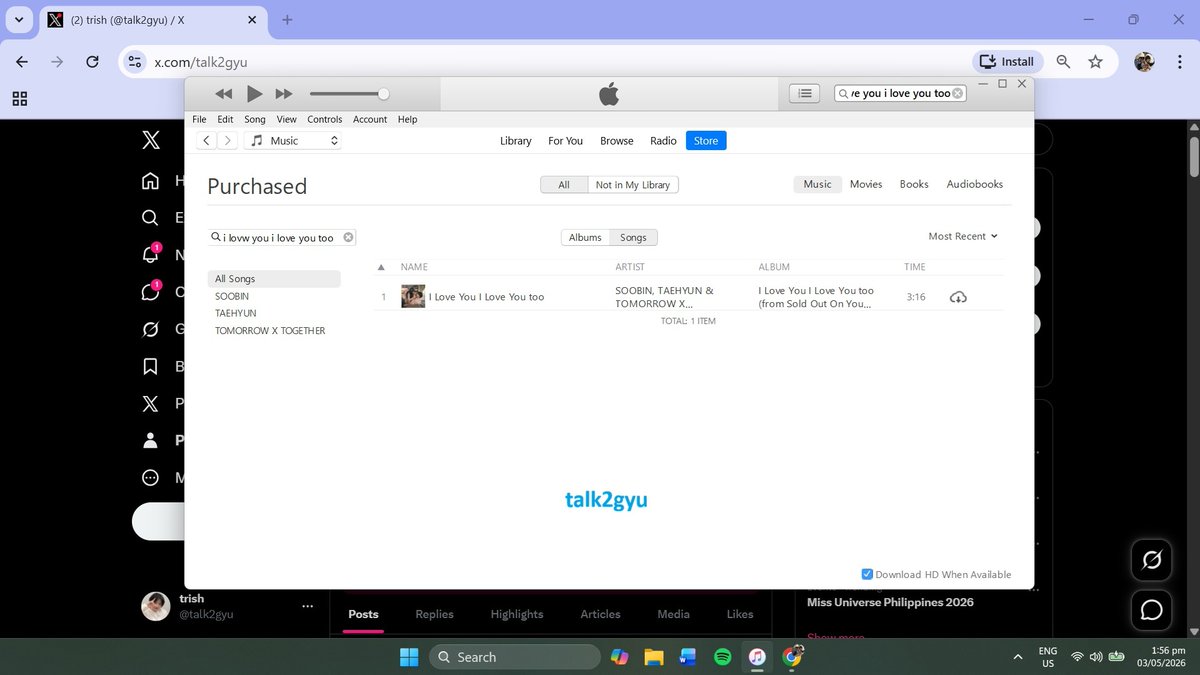Open the File menu
1200x675 pixels.
click(199, 119)
